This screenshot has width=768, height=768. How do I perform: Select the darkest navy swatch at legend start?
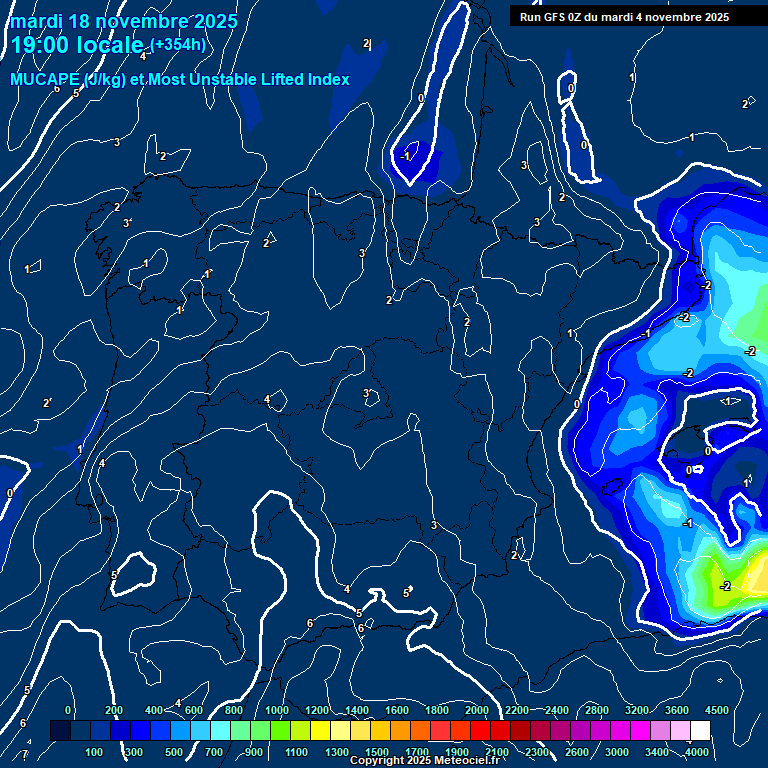(60, 731)
